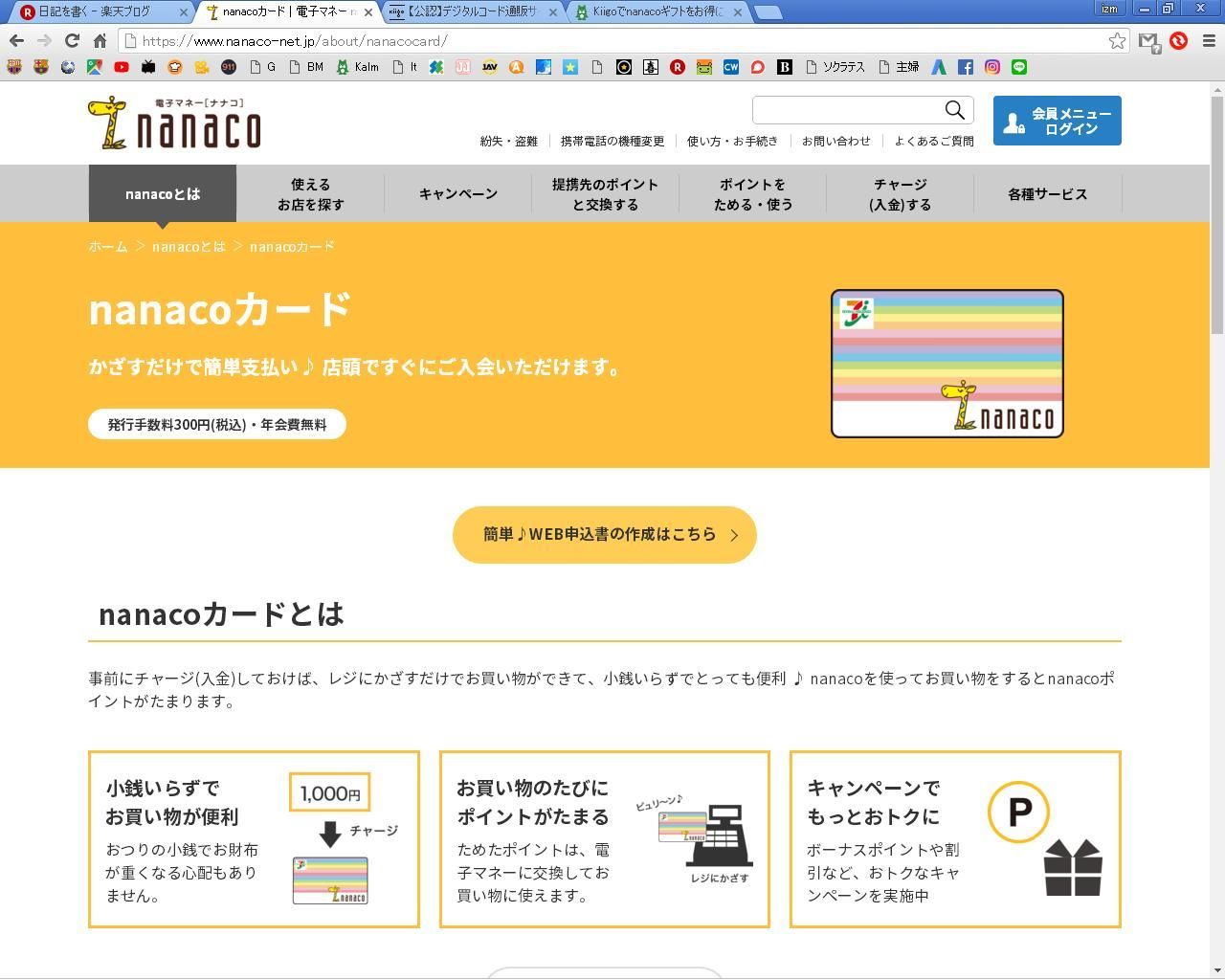The image size is (1225, 980).
Task: Click the search magnifier icon
Action: (954, 109)
